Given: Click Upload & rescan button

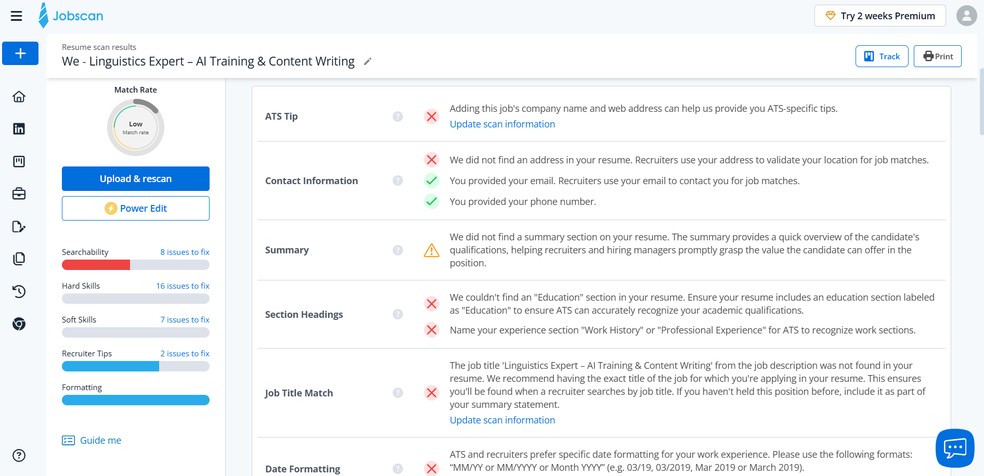Looking at the screenshot, I should pyautogui.click(x=136, y=179).
